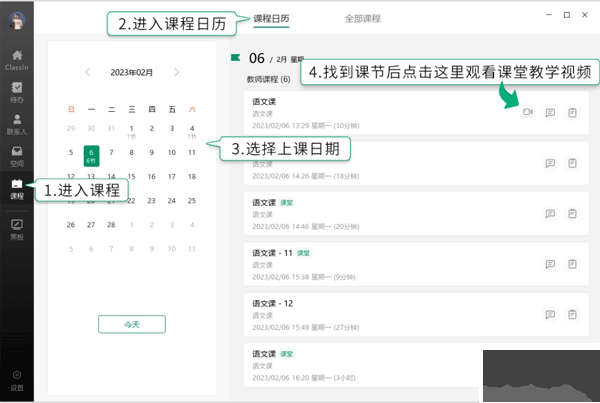Select calendar date 16
Image resolution: width=600 pixels, height=403 pixels.
pyautogui.click(x=152, y=176)
